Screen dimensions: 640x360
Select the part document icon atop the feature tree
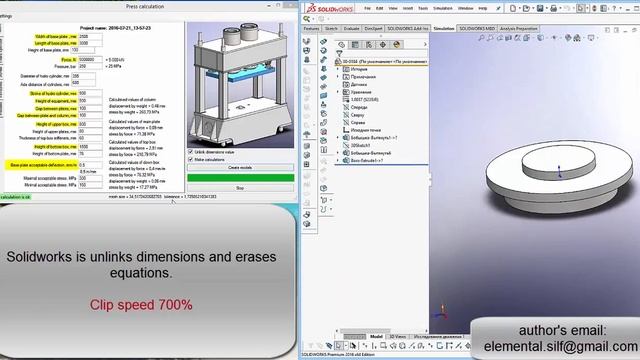click(338, 61)
